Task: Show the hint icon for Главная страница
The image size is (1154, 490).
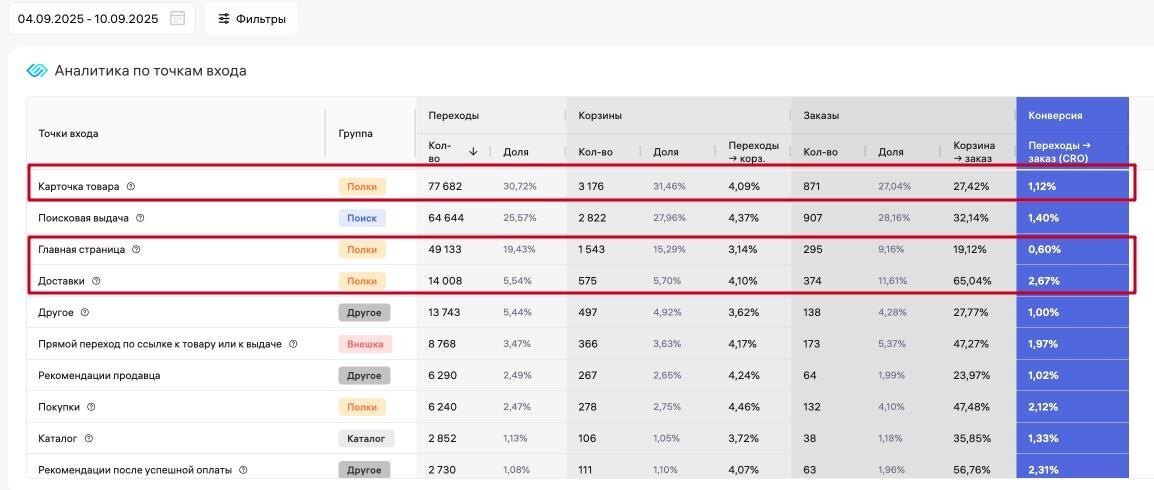Action: point(137,250)
